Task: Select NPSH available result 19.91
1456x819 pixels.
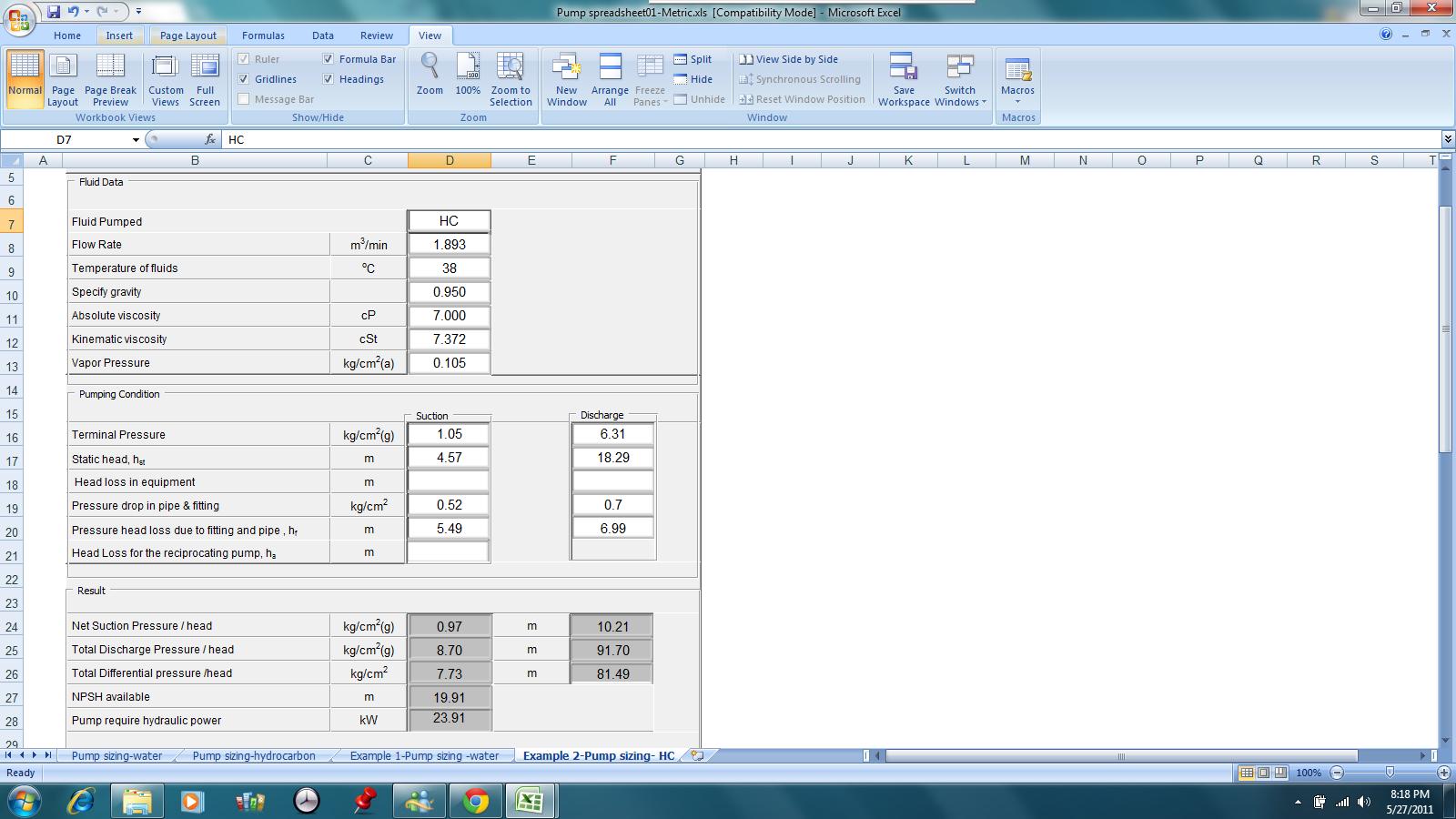Action: [x=450, y=698]
